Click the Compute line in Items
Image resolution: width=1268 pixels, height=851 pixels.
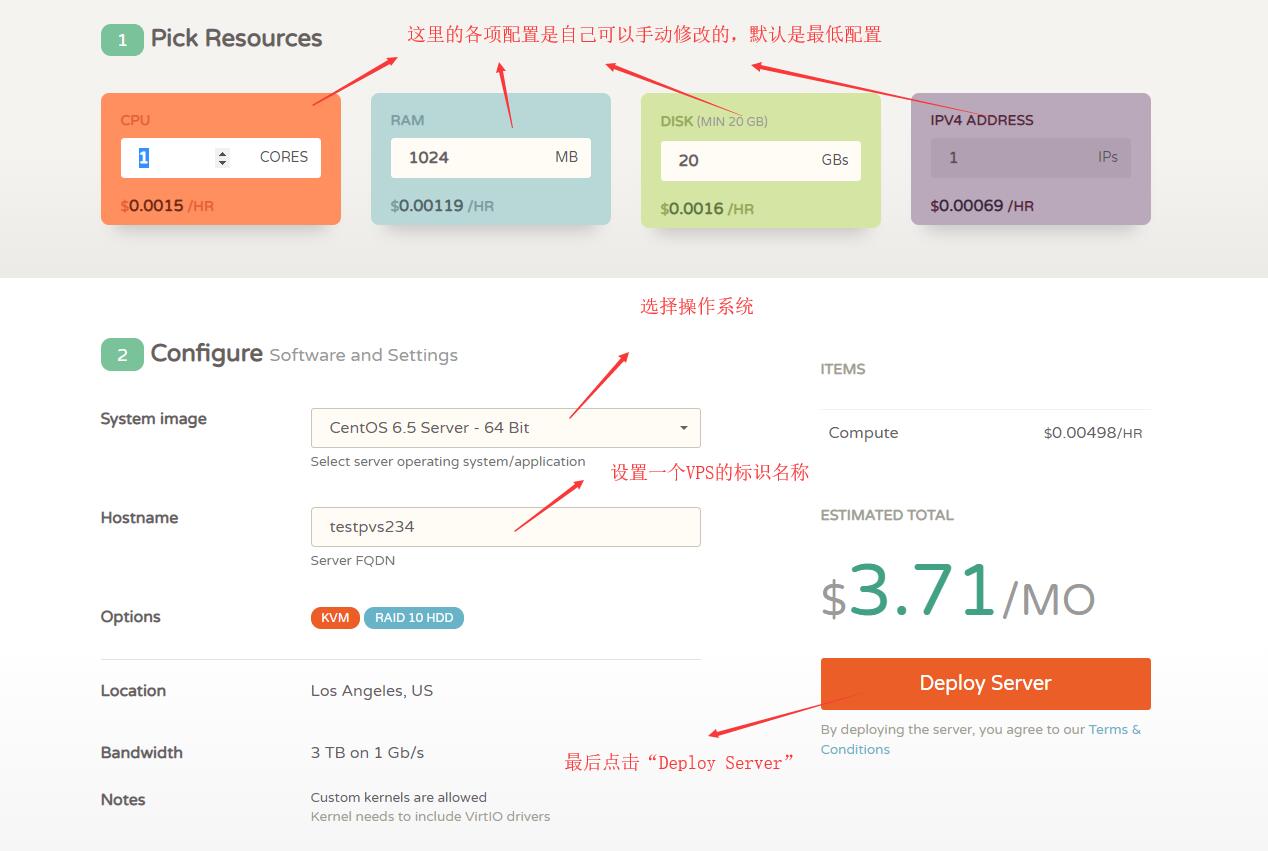(x=863, y=433)
